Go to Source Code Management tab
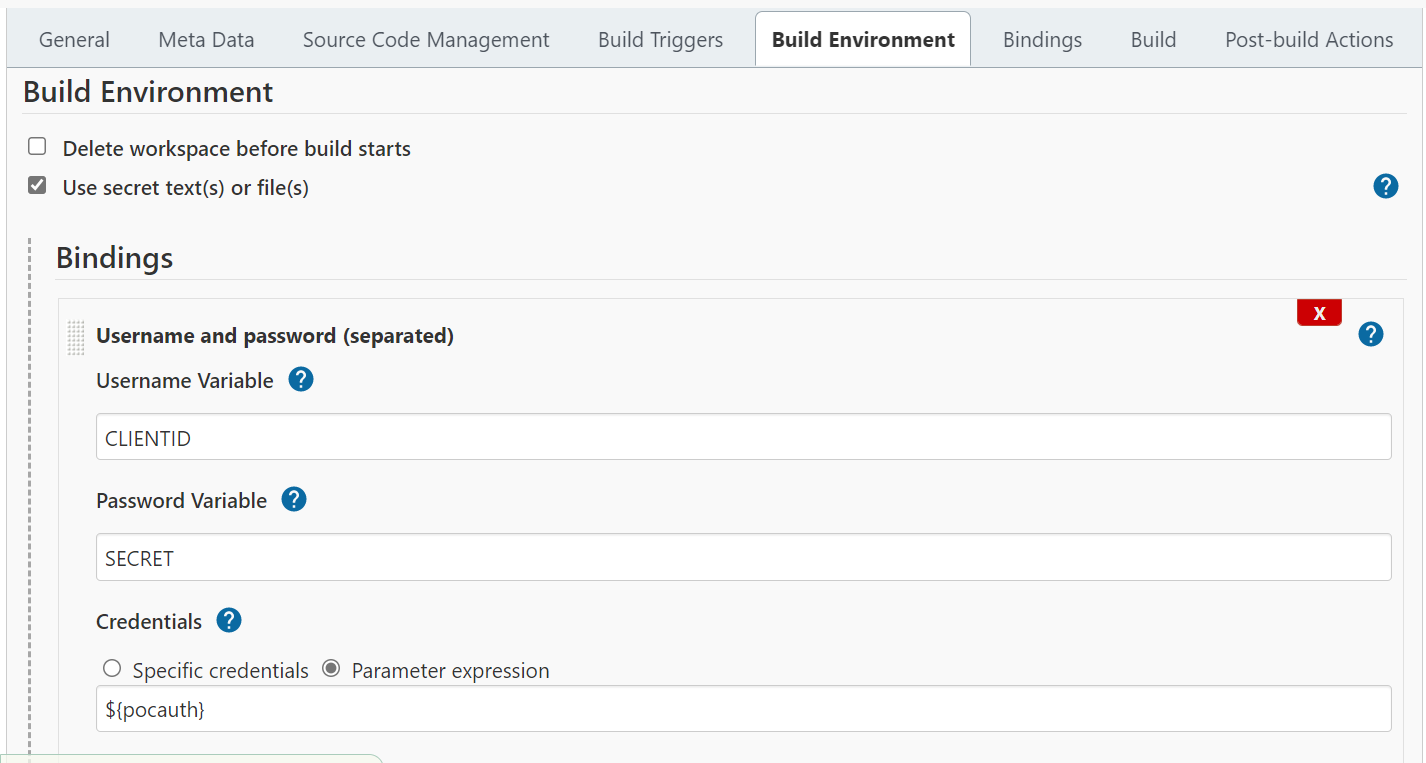This screenshot has height=763, width=1426. [426, 40]
